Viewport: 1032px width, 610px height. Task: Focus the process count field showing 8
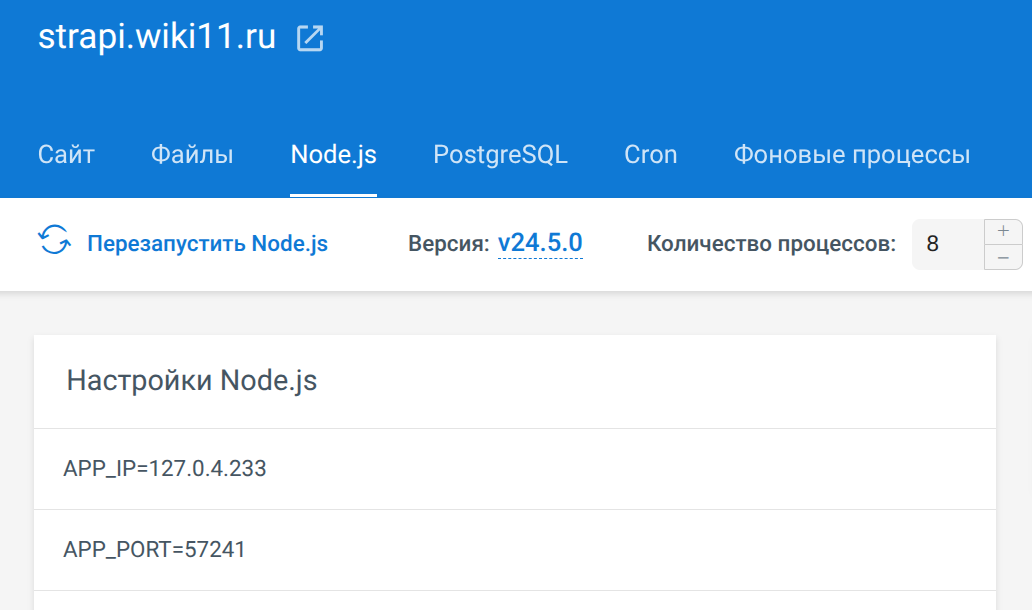pos(948,244)
